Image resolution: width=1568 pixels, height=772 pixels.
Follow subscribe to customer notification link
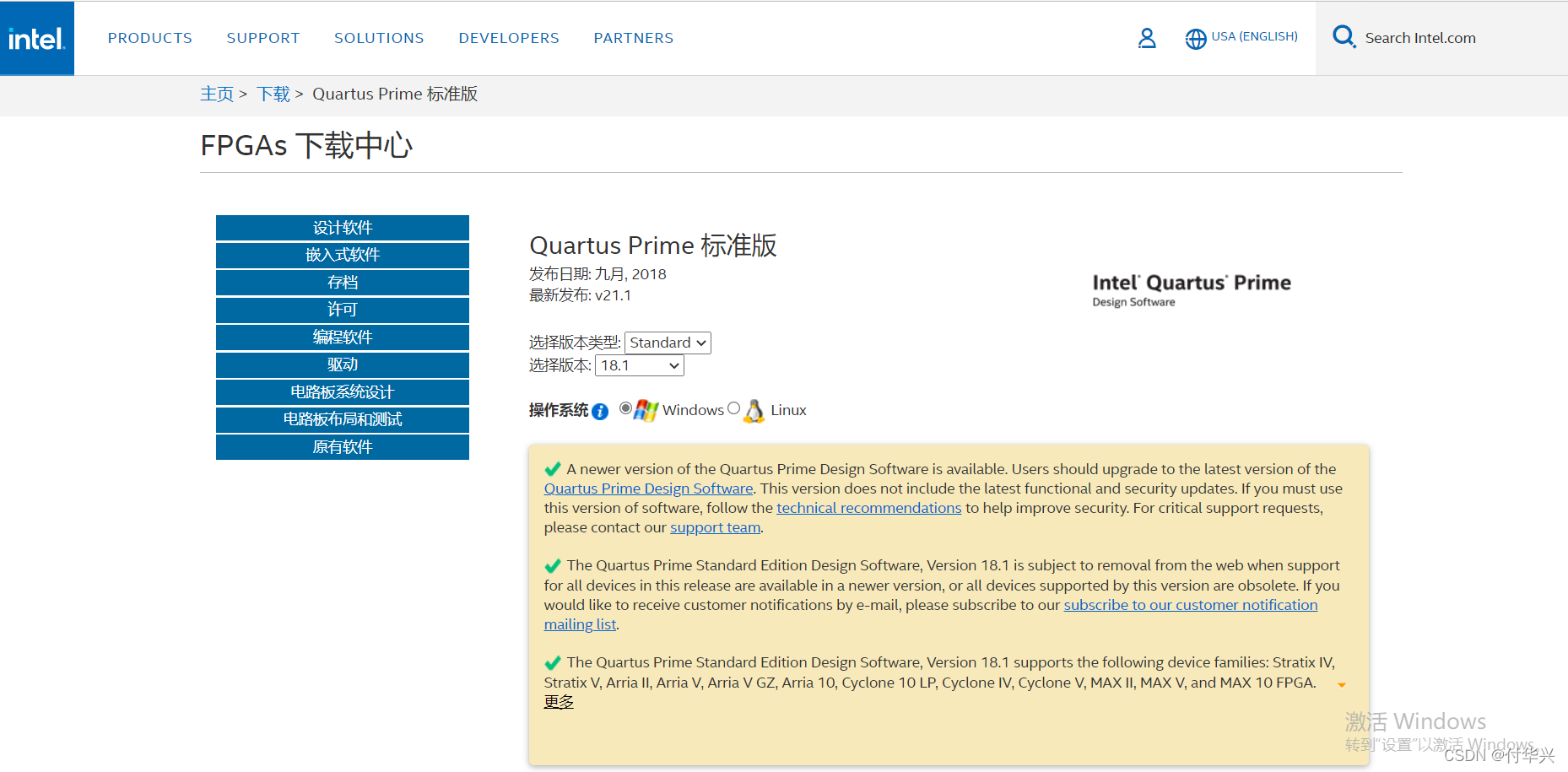tap(1190, 605)
